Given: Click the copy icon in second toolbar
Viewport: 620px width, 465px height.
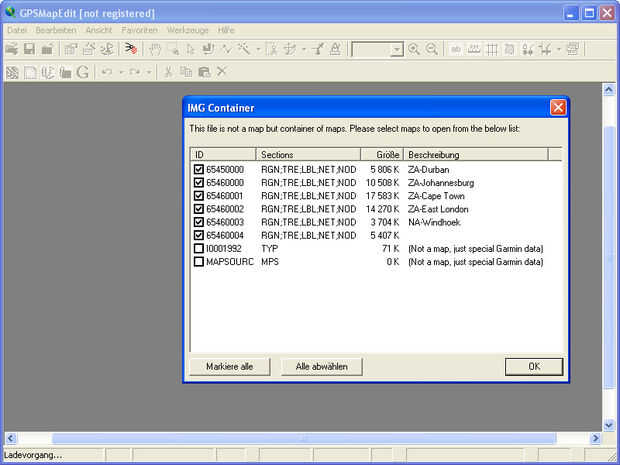Looking at the screenshot, I should click(186, 72).
